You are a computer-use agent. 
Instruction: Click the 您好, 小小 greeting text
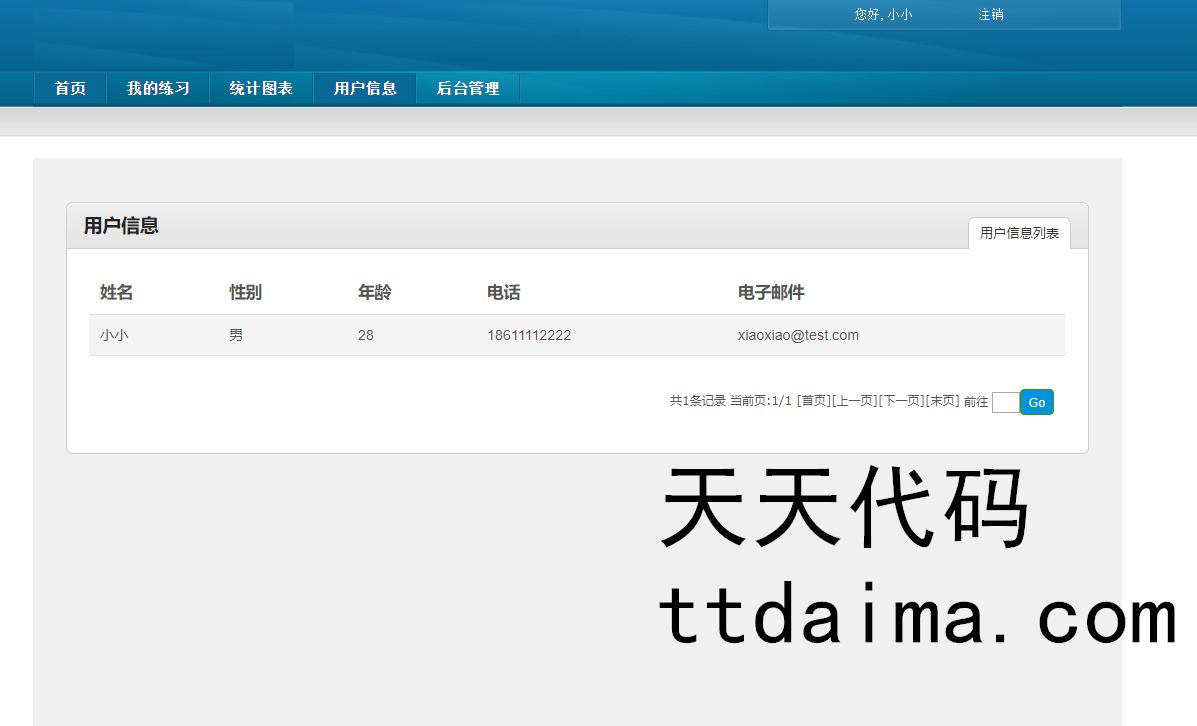[883, 15]
